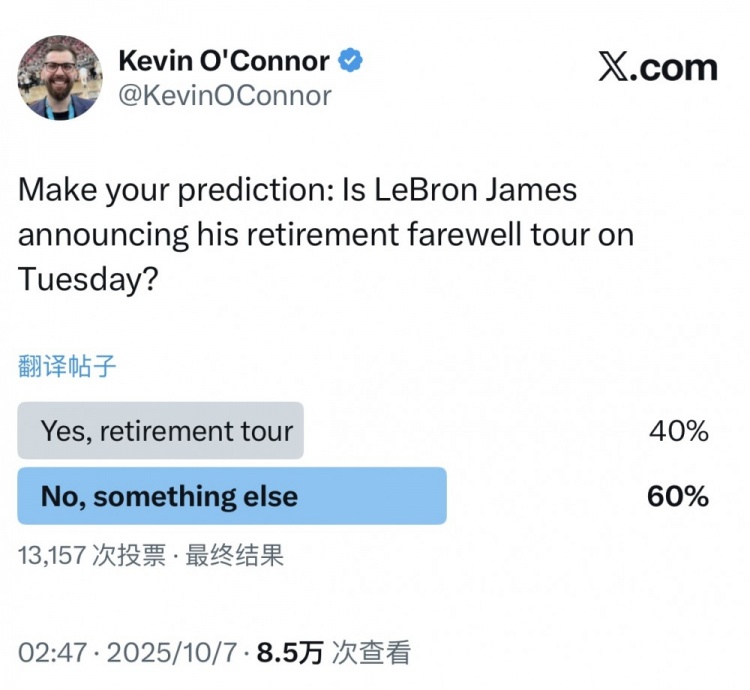This screenshot has width=750, height=690.
Task: Select the "Yes, retirement tour" poll option
Action: pyautogui.click(x=166, y=431)
